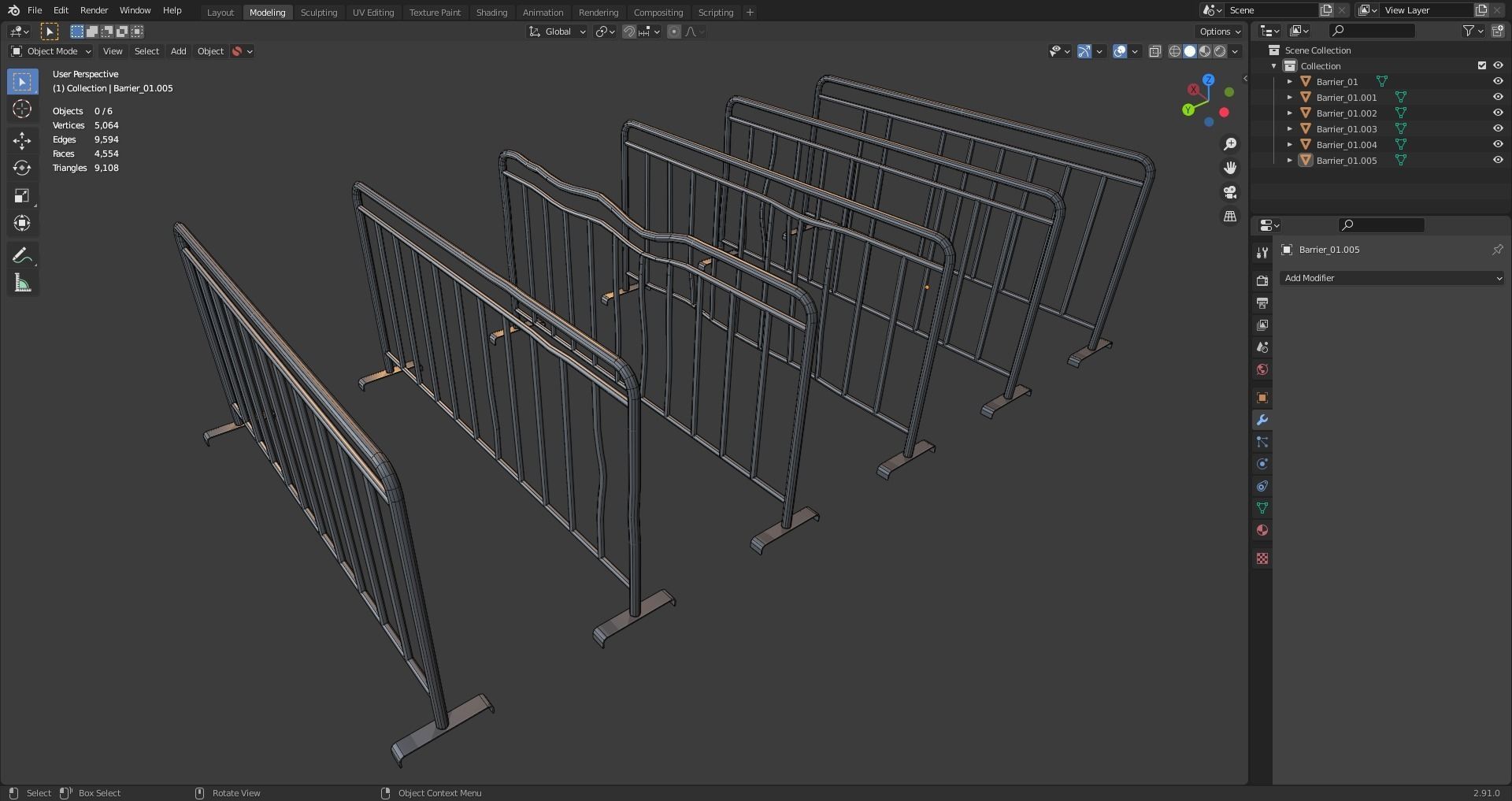This screenshot has width=1512, height=801.
Task: Select the Cursor tool
Action: pyautogui.click(x=22, y=109)
